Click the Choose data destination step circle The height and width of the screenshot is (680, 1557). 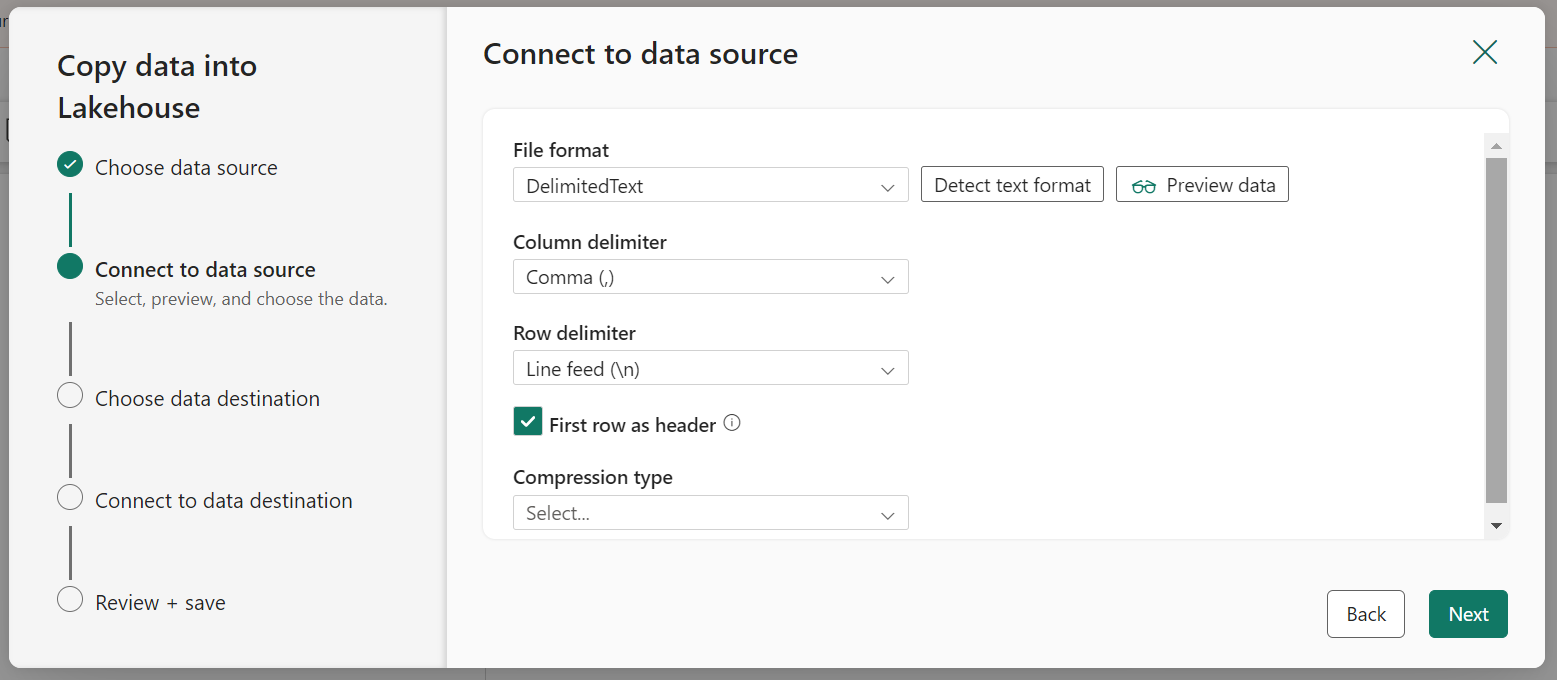70,395
